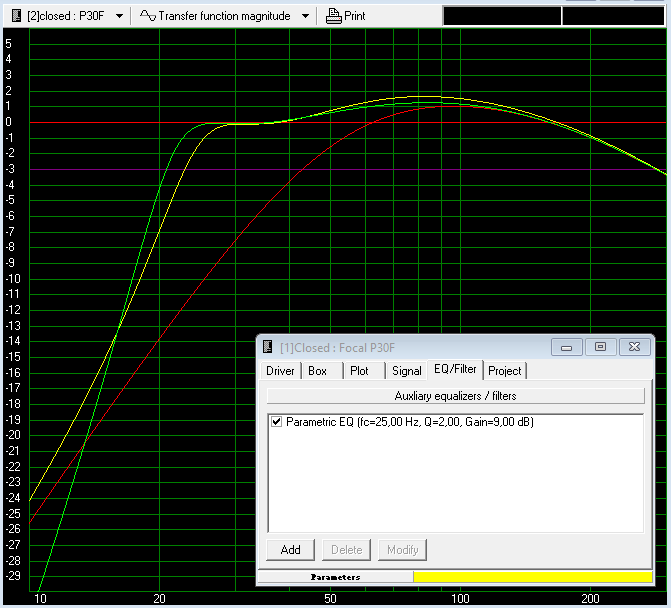
Task: Click the transfer function waveform icon
Action: [148, 16]
